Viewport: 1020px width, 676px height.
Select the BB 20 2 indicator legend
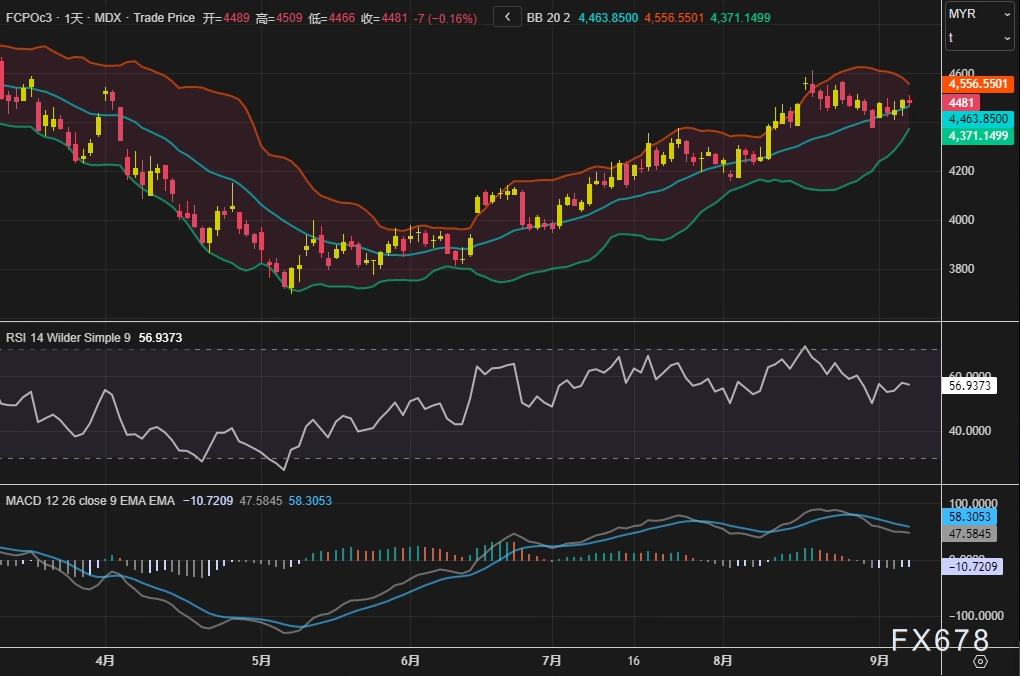tap(548, 17)
